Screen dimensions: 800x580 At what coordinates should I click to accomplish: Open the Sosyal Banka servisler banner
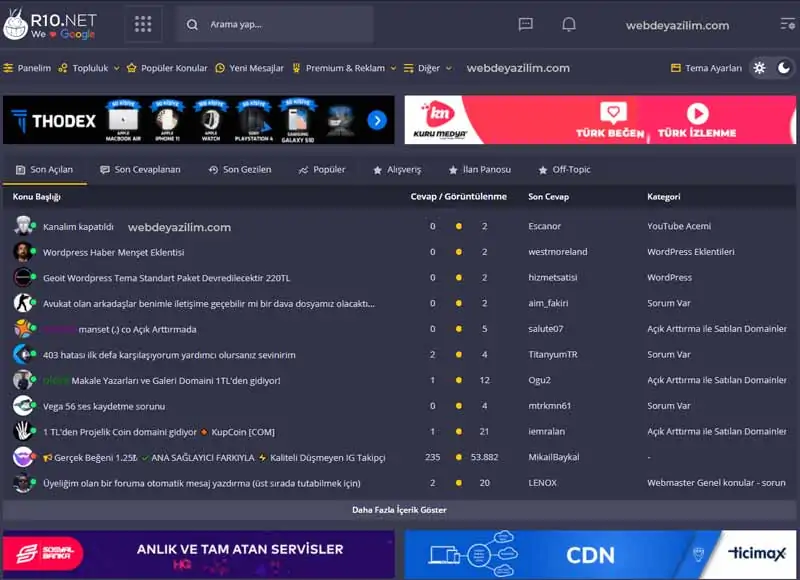[x=198, y=554]
